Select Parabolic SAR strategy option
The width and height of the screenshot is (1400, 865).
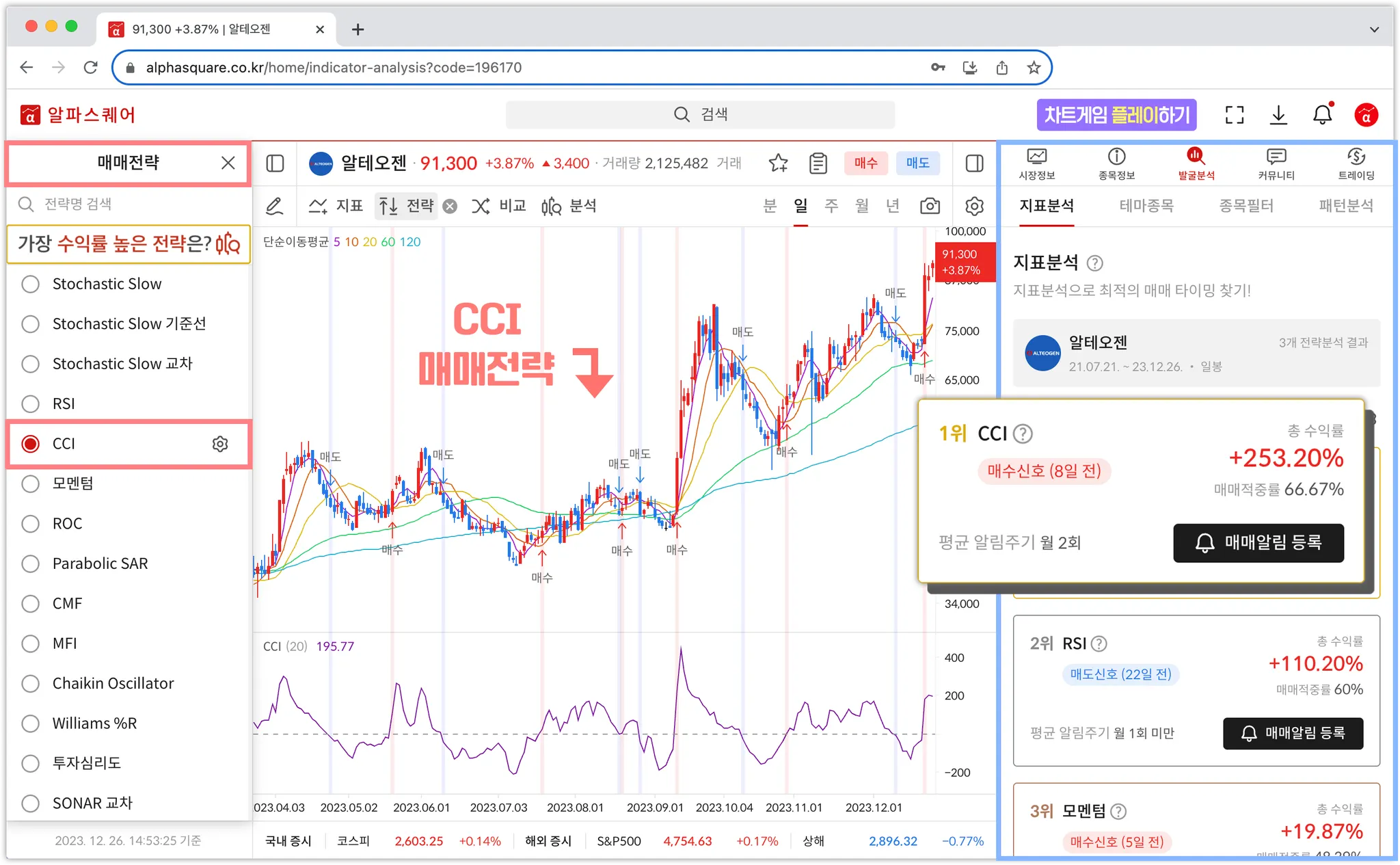click(x=31, y=563)
